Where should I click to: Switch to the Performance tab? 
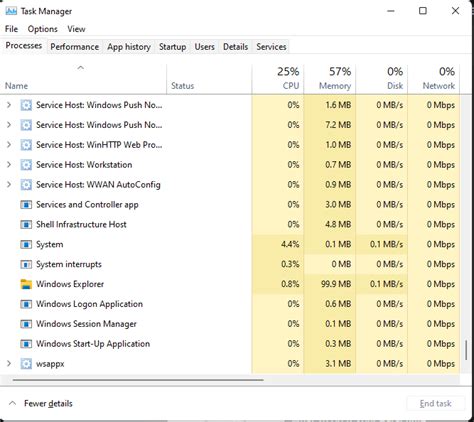click(75, 47)
